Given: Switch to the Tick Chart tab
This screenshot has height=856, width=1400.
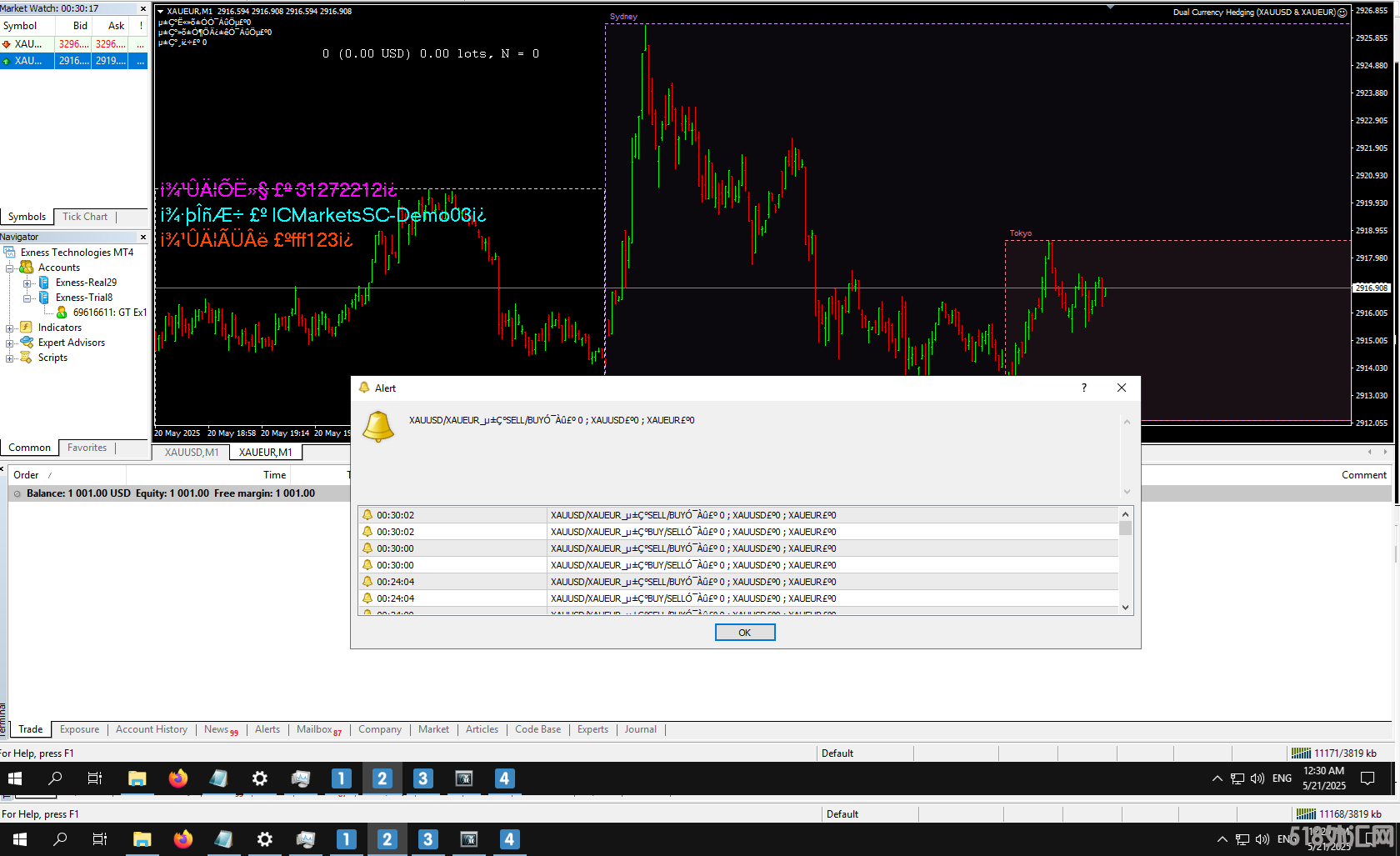Looking at the screenshot, I should [85, 217].
